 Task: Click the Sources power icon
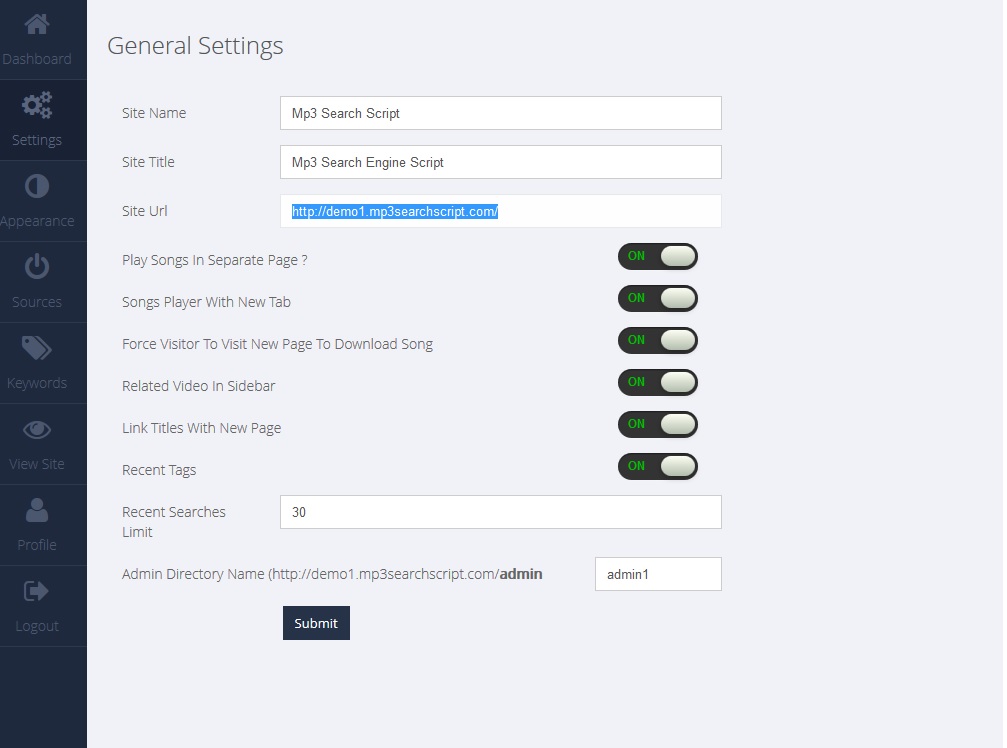pyautogui.click(x=37, y=267)
